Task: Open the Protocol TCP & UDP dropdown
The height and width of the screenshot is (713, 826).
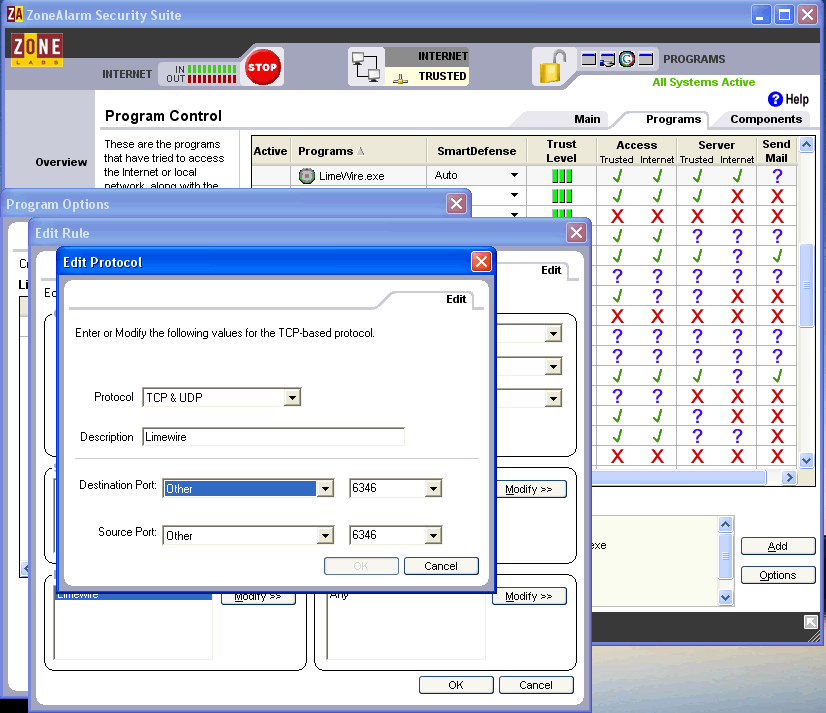Action: (x=292, y=398)
